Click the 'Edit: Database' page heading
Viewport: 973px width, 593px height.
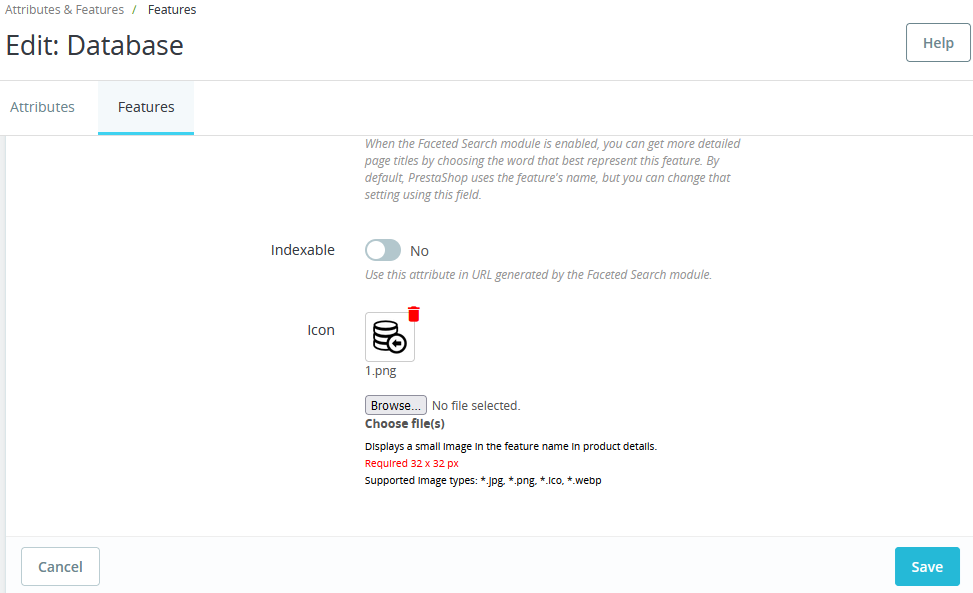(94, 45)
